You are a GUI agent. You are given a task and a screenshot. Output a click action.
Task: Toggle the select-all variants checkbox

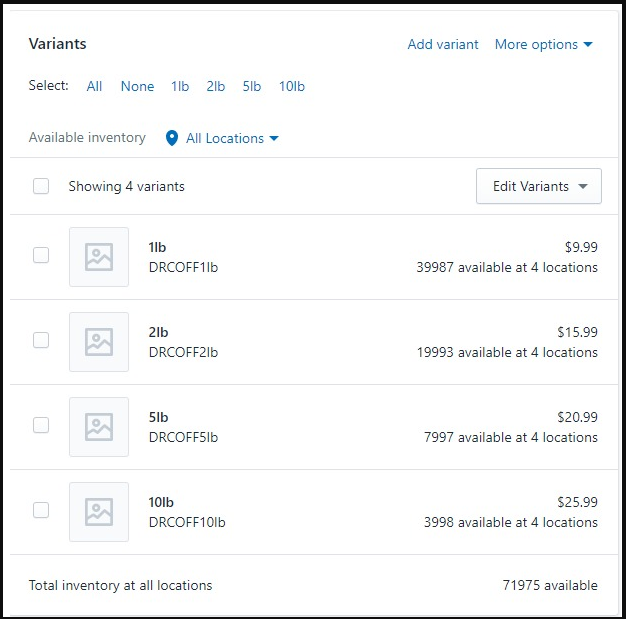pos(41,186)
